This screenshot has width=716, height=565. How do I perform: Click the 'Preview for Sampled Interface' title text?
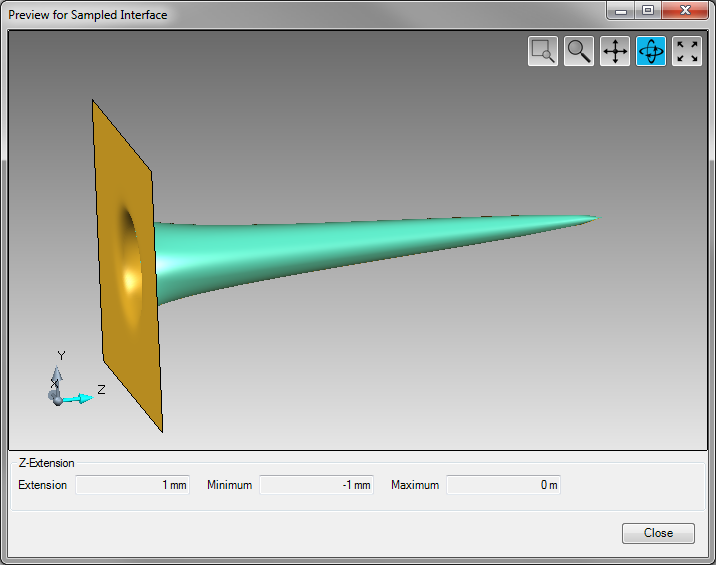[x=88, y=15]
